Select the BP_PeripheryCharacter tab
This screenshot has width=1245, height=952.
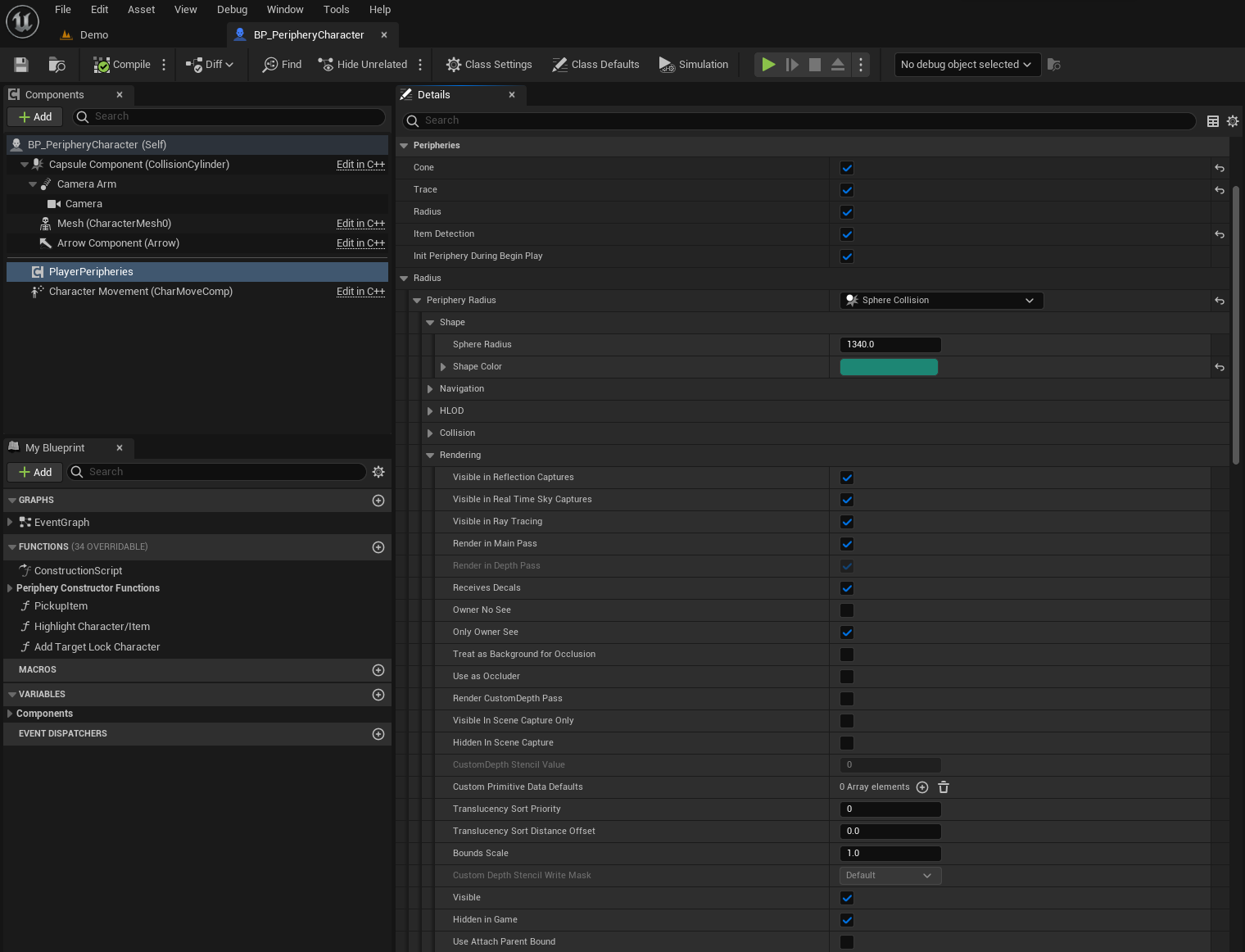coord(309,35)
